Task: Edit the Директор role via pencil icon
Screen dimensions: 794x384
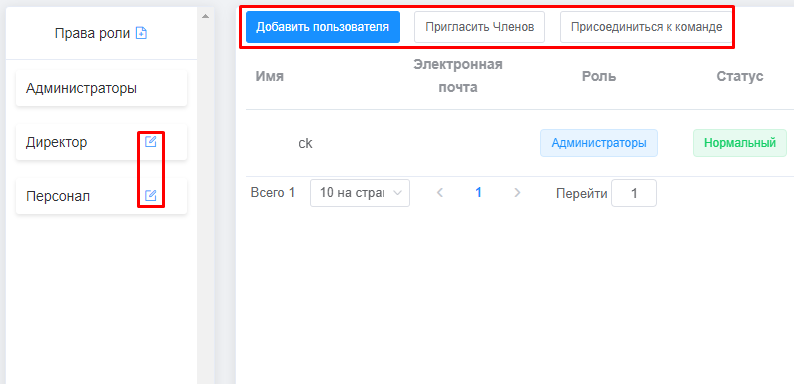Action: coord(150,141)
